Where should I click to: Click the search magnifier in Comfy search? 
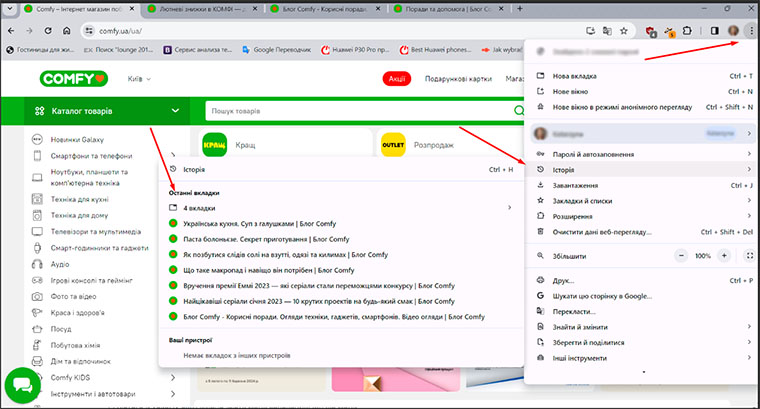[x=519, y=110]
